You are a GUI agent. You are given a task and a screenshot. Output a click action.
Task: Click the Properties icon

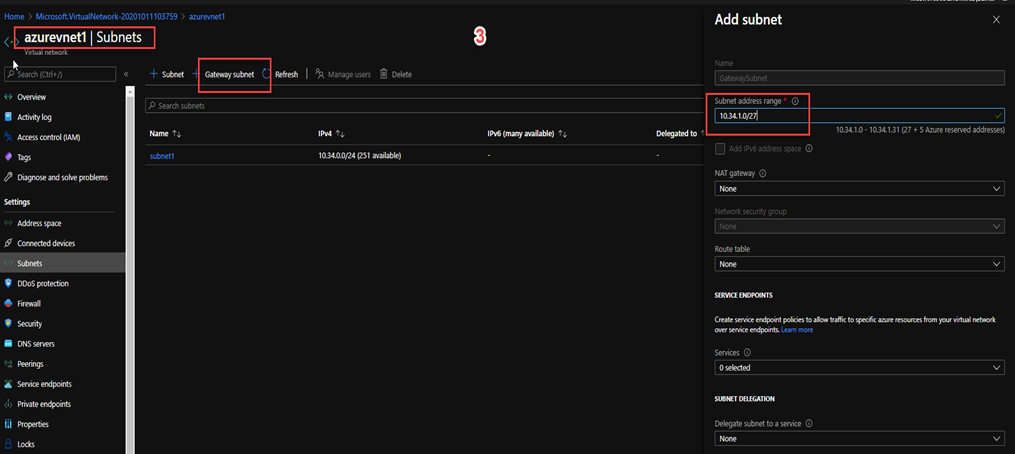point(8,424)
